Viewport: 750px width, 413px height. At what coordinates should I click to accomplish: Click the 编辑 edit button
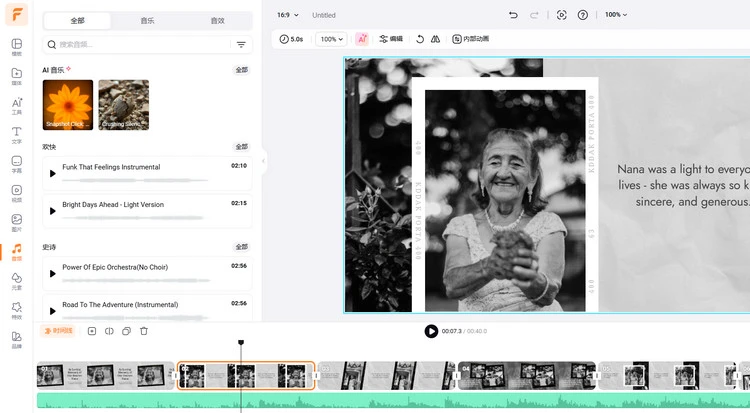pyautogui.click(x=391, y=39)
